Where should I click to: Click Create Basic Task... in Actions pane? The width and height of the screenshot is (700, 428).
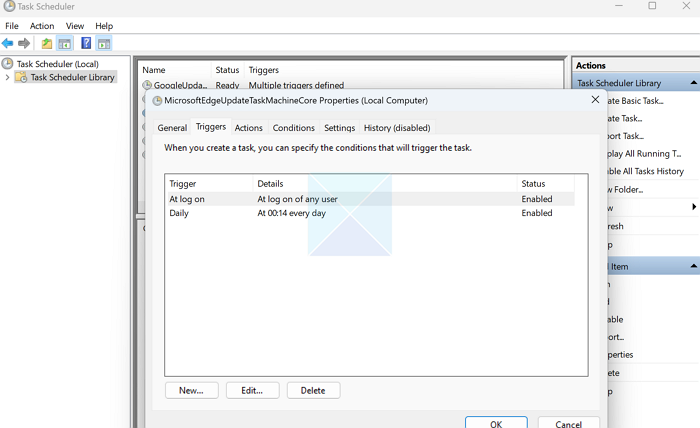click(635, 101)
